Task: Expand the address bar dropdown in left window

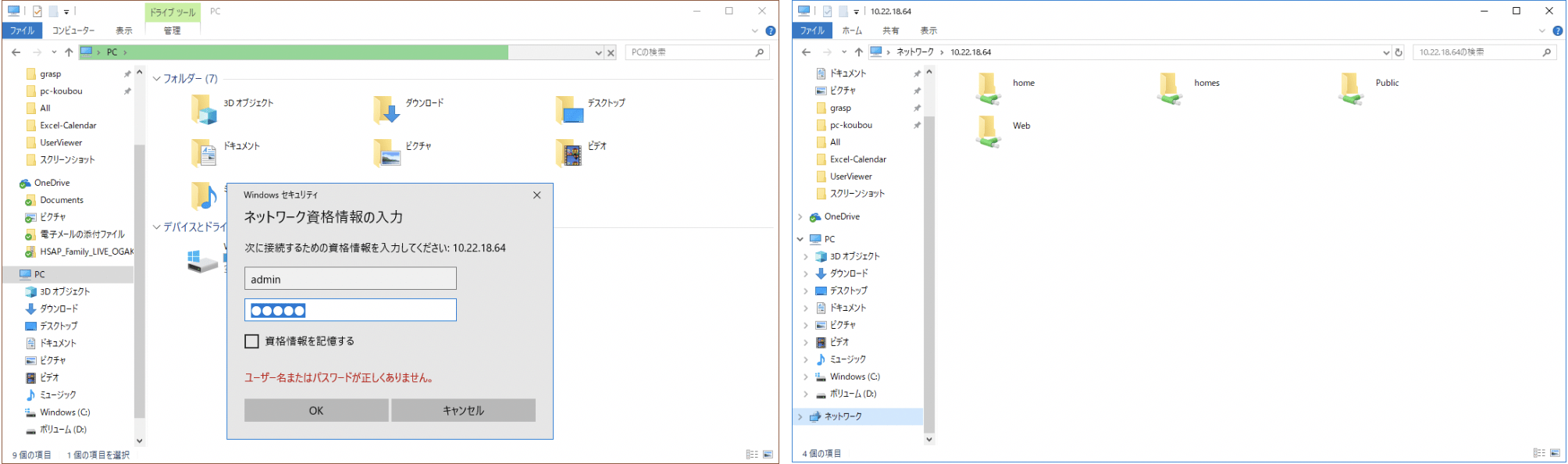Action: tap(599, 52)
